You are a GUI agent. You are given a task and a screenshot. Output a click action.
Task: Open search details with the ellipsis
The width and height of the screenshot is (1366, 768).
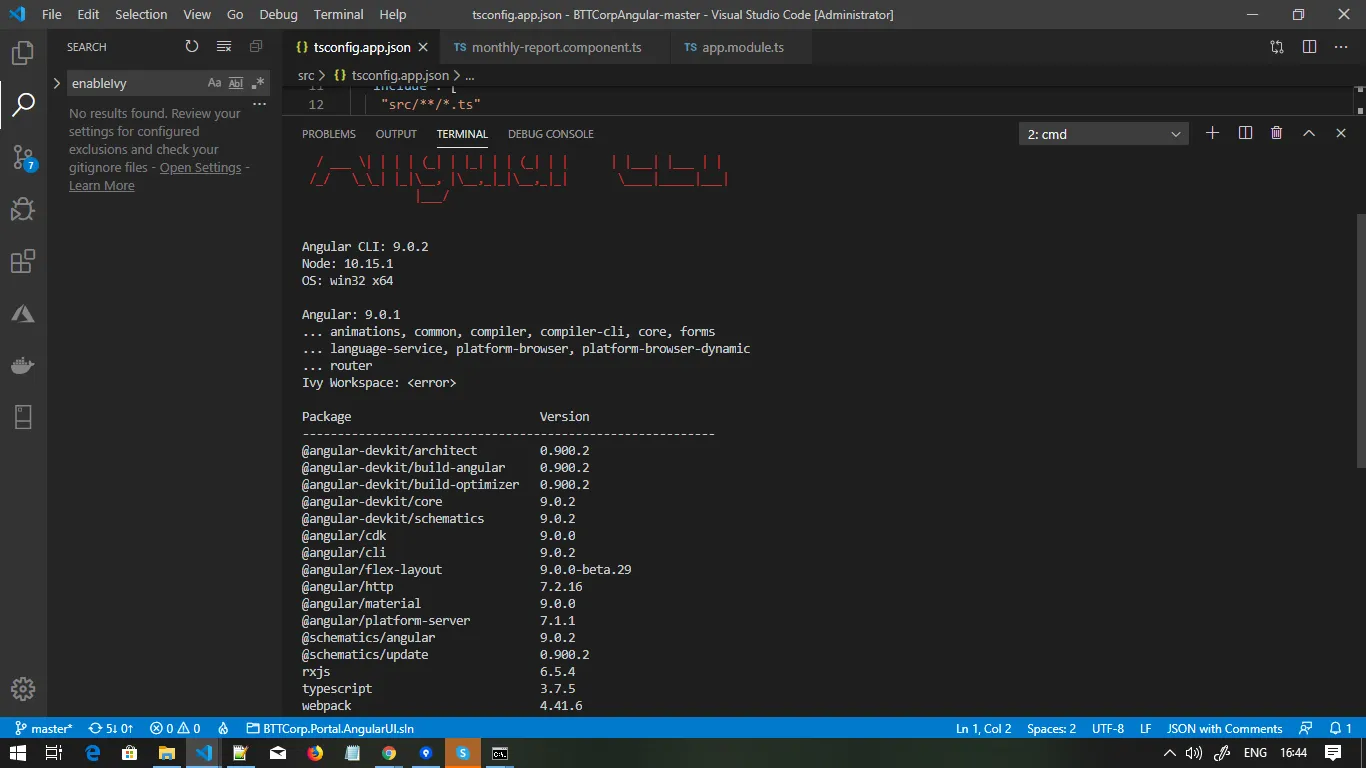tap(259, 104)
